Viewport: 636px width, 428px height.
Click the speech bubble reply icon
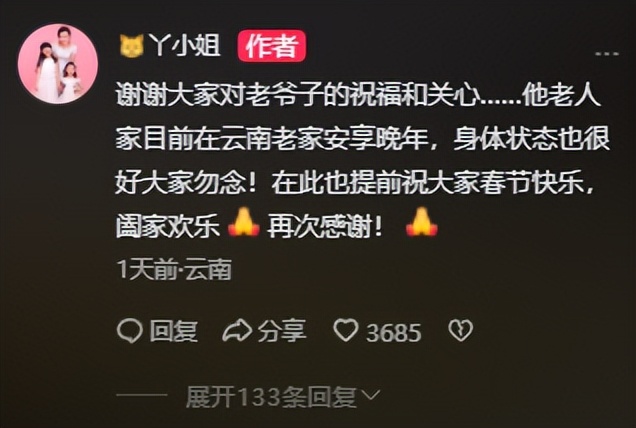pyautogui.click(x=130, y=331)
